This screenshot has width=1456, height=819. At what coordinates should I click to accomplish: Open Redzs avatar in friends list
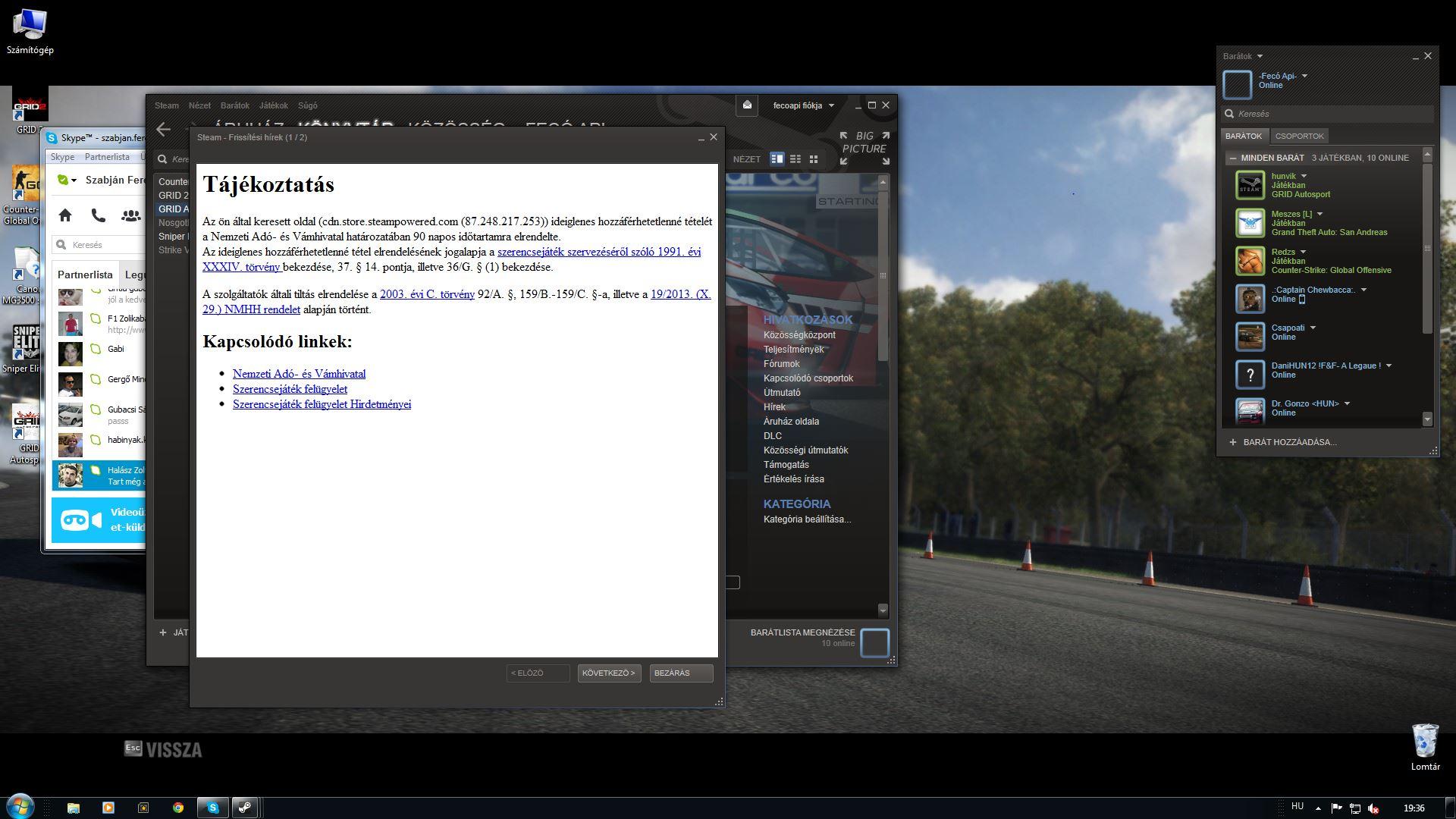[1250, 261]
